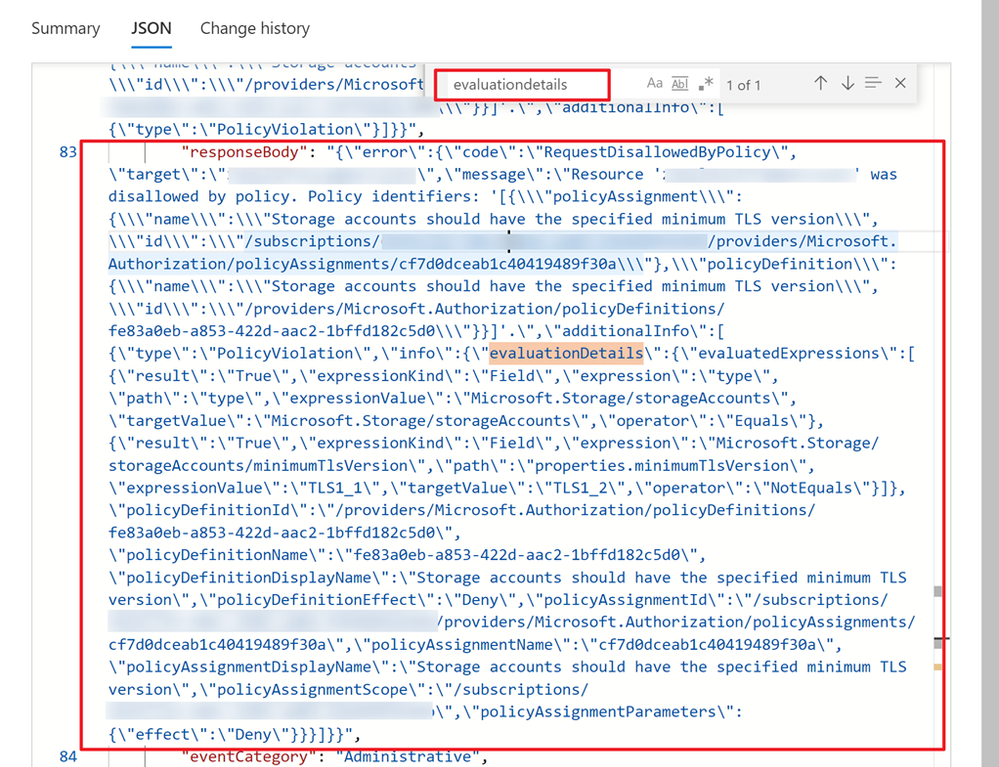The width and height of the screenshot is (999, 767).
Task: Click the policyAssignmentParameters text
Action: click(598, 712)
